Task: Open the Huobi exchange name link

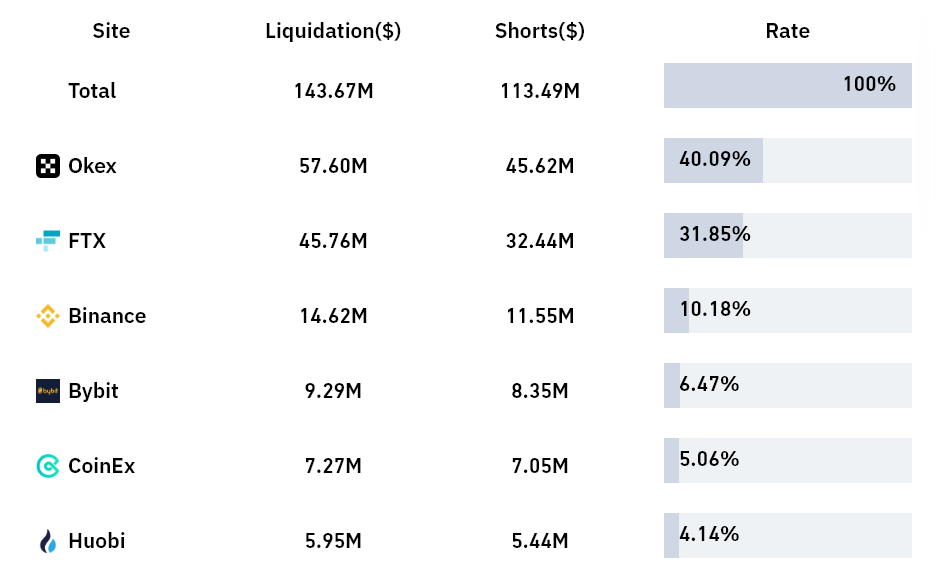Action: tap(97, 541)
